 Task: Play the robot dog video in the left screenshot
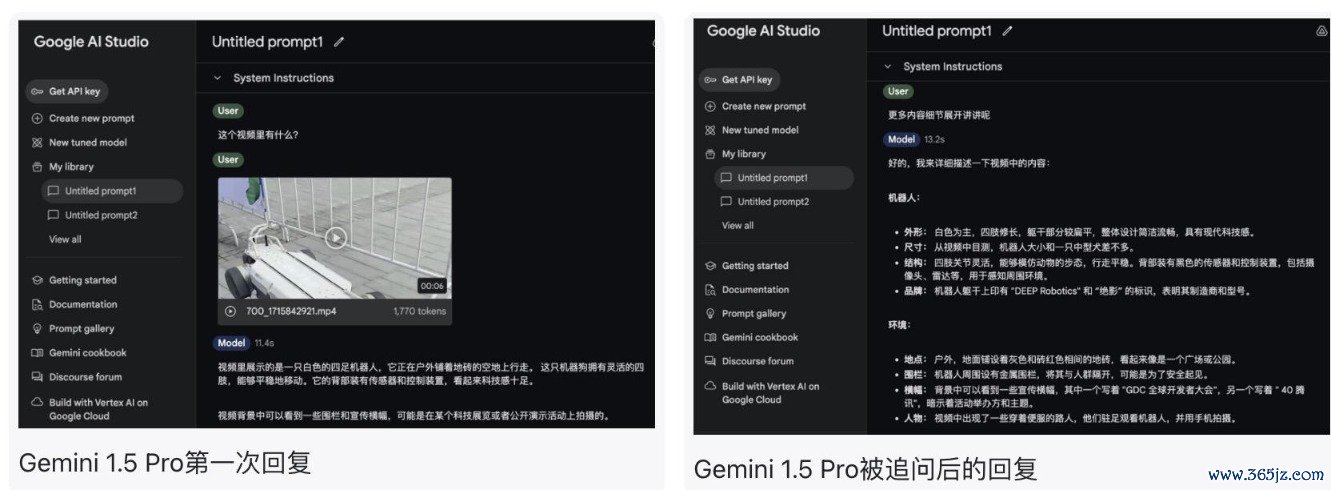click(x=336, y=238)
